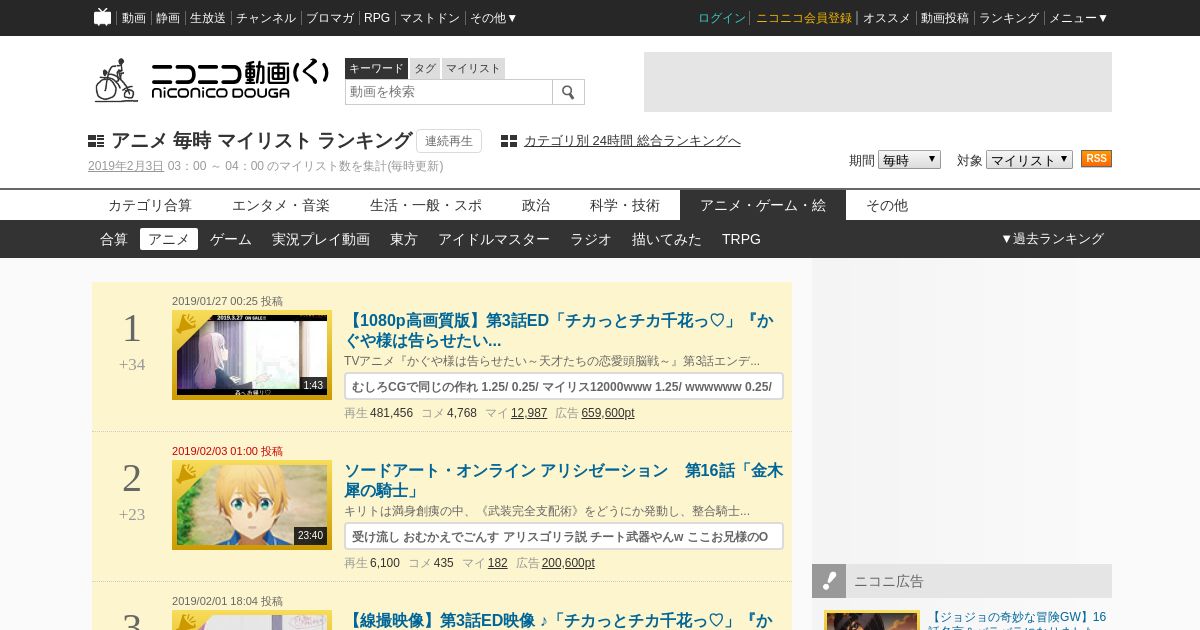Screen dimensions: 1200x630
Task: Open 【線撮映像】第3話ED映像 title link
Action: 559,621
